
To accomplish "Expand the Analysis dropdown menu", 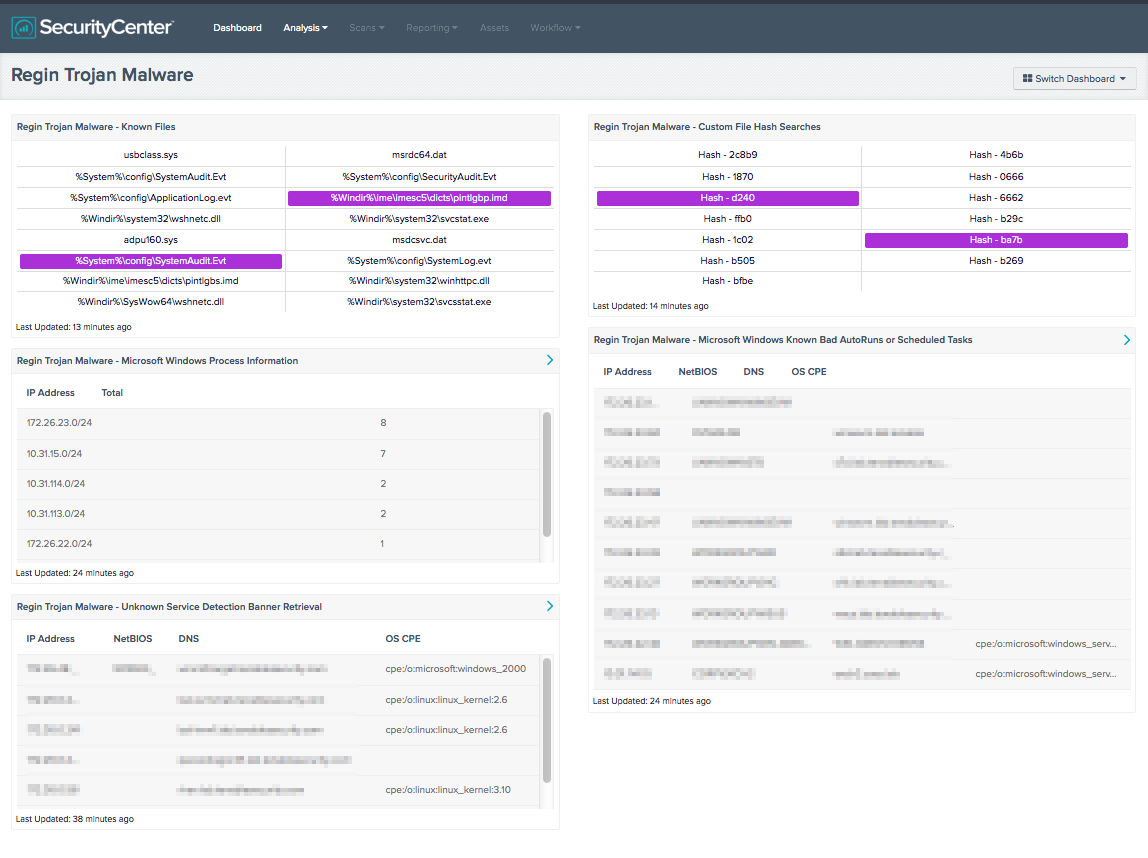I will pyautogui.click(x=305, y=28).
